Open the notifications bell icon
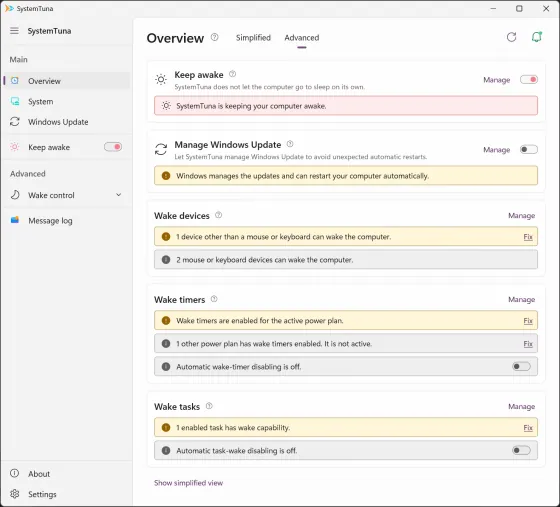Image resolution: width=560 pixels, height=507 pixels. click(x=536, y=37)
